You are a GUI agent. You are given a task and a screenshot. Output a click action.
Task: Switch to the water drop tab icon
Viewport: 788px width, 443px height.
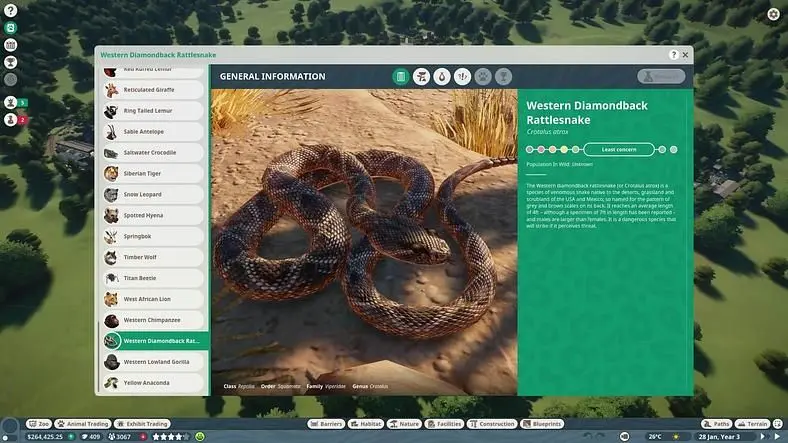tap(442, 76)
